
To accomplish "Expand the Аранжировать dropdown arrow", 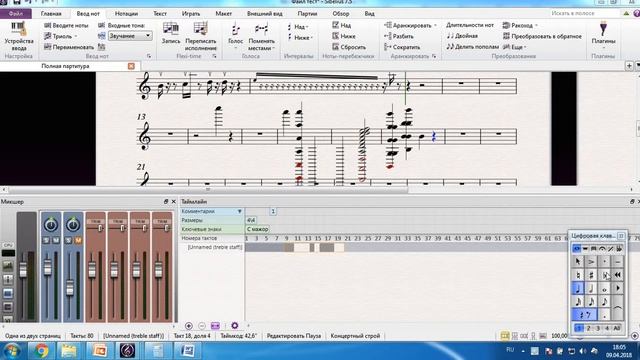I will pos(435,25).
